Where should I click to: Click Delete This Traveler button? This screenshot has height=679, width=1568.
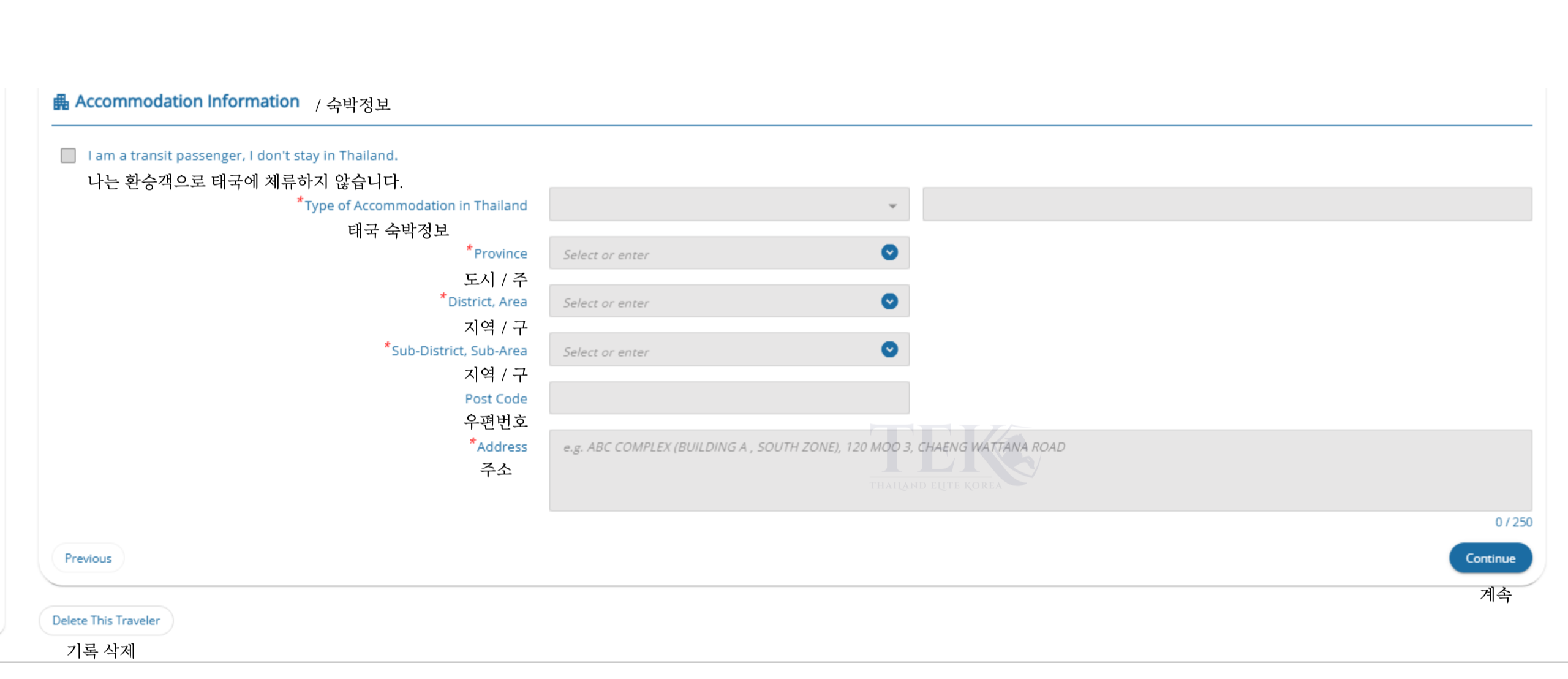[106, 620]
